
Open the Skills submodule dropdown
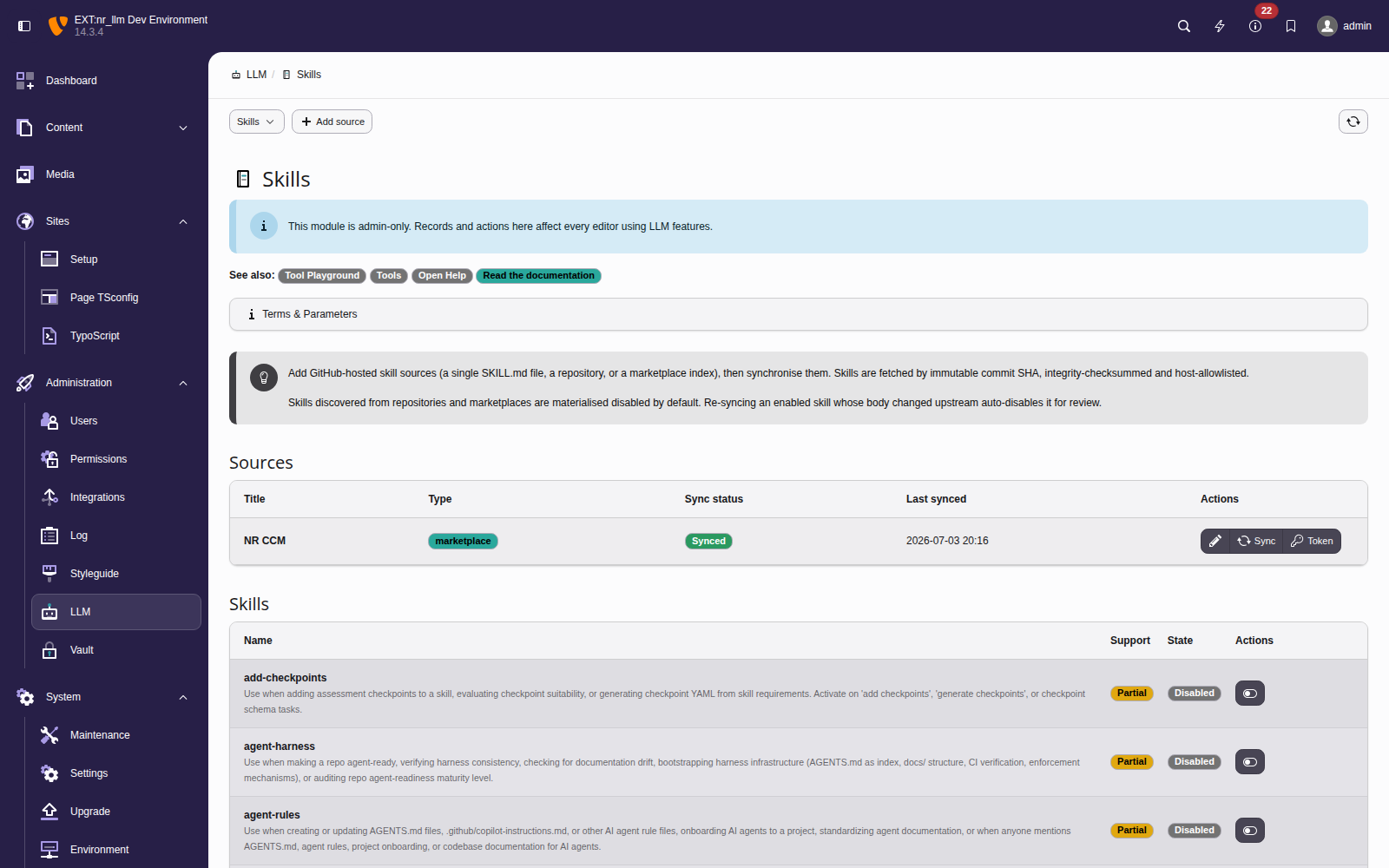point(257,122)
